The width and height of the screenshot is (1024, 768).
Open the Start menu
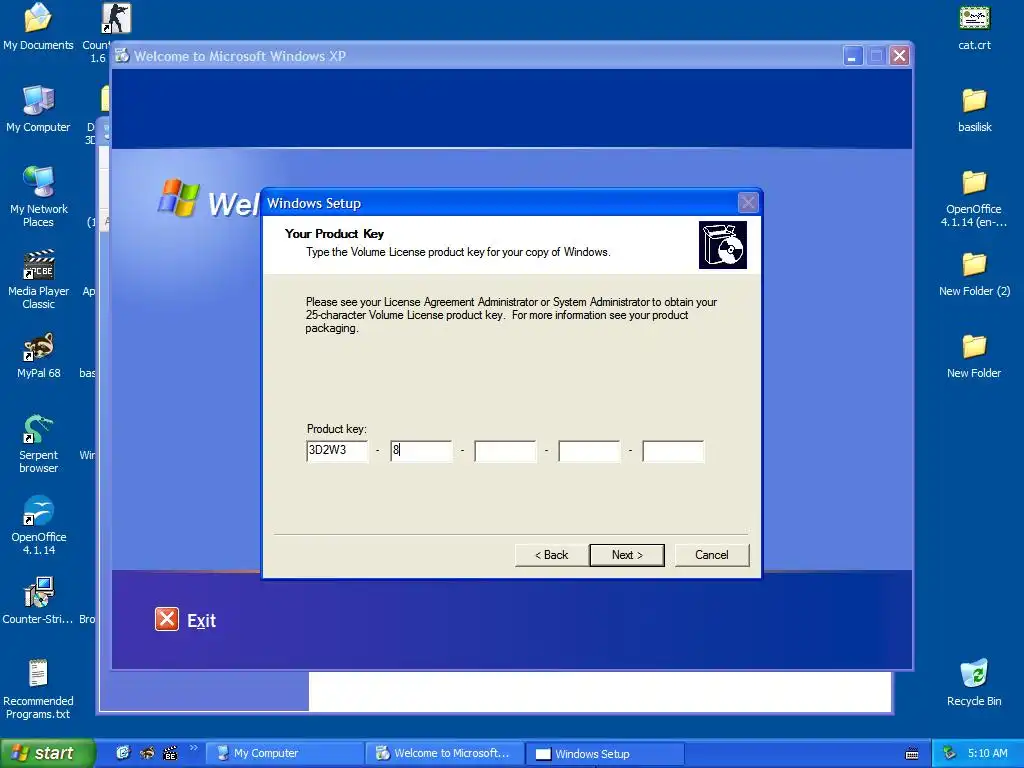click(x=46, y=753)
